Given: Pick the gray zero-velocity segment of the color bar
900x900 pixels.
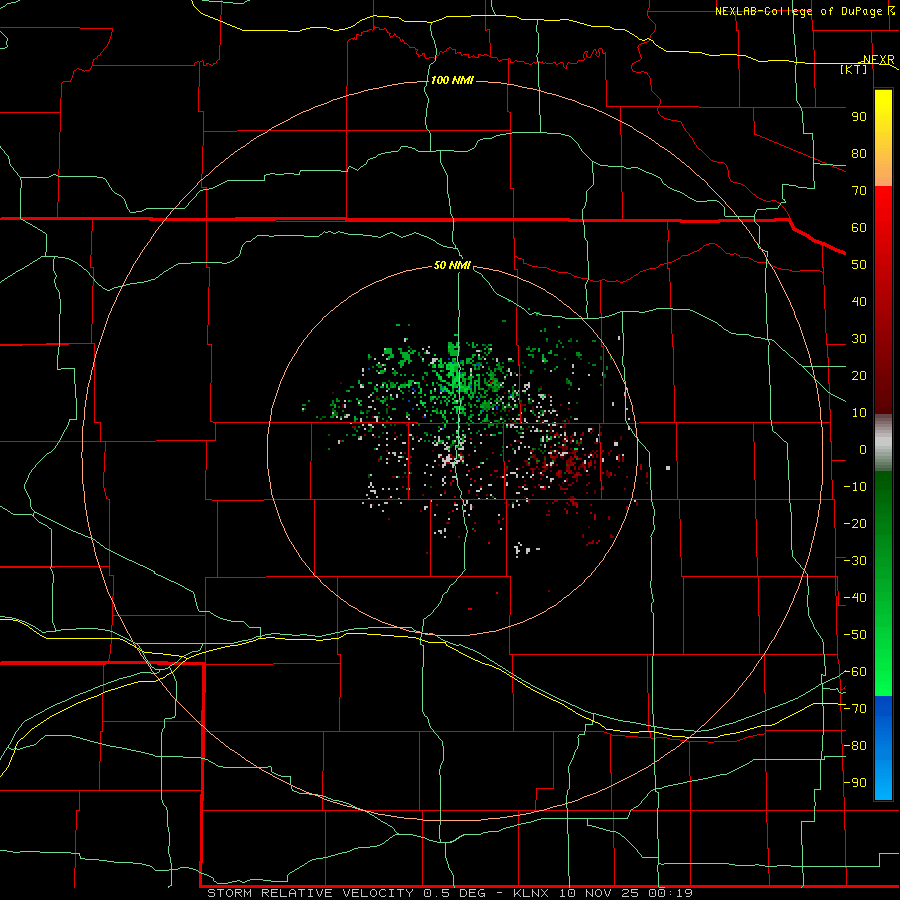Looking at the screenshot, I should (x=883, y=443).
